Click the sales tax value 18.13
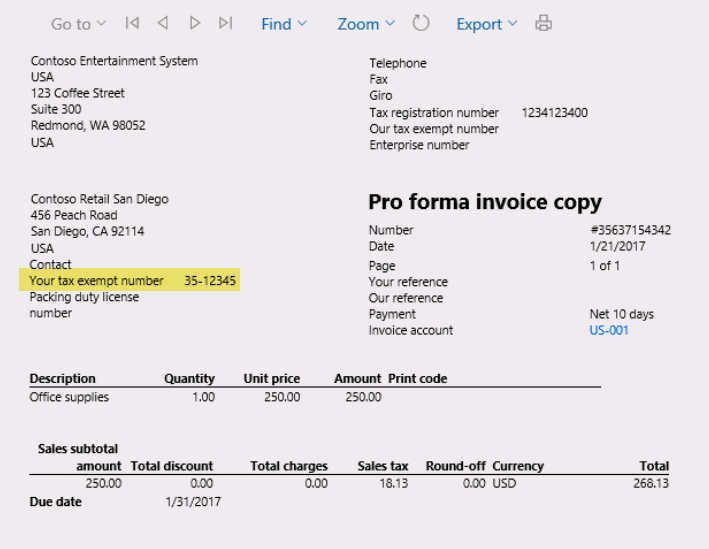This screenshot has height=549, width=709. click(393, 483)
